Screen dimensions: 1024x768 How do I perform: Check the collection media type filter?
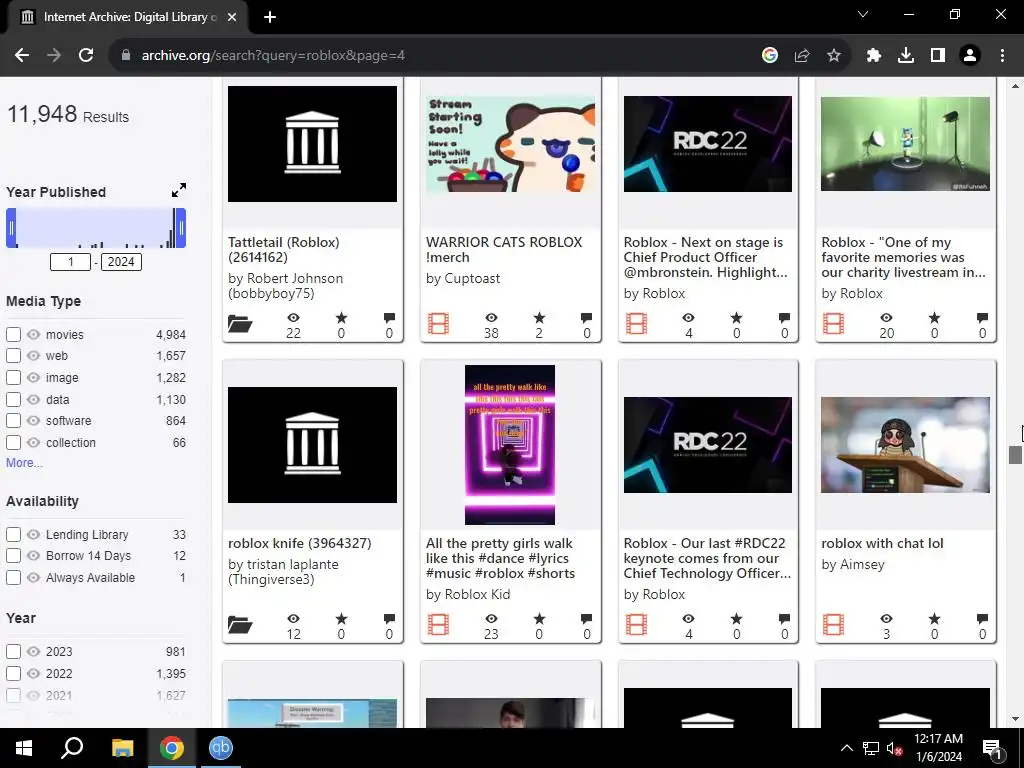(x=13, y=442)
